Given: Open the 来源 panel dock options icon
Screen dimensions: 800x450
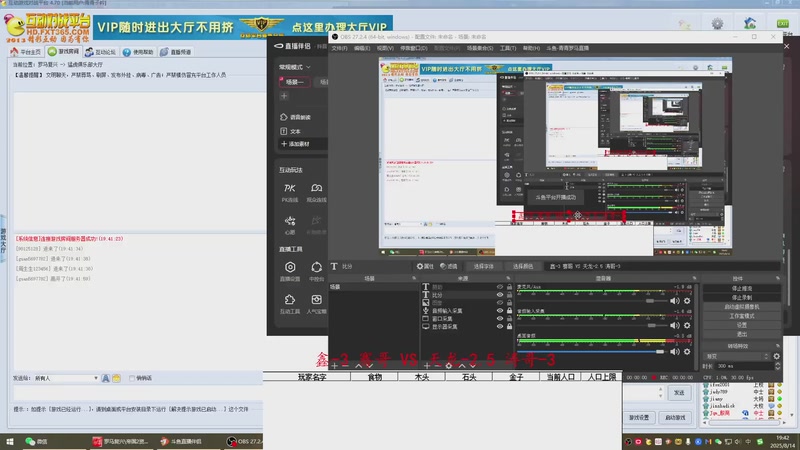Looking at the screenshot, I should [508, 279].
